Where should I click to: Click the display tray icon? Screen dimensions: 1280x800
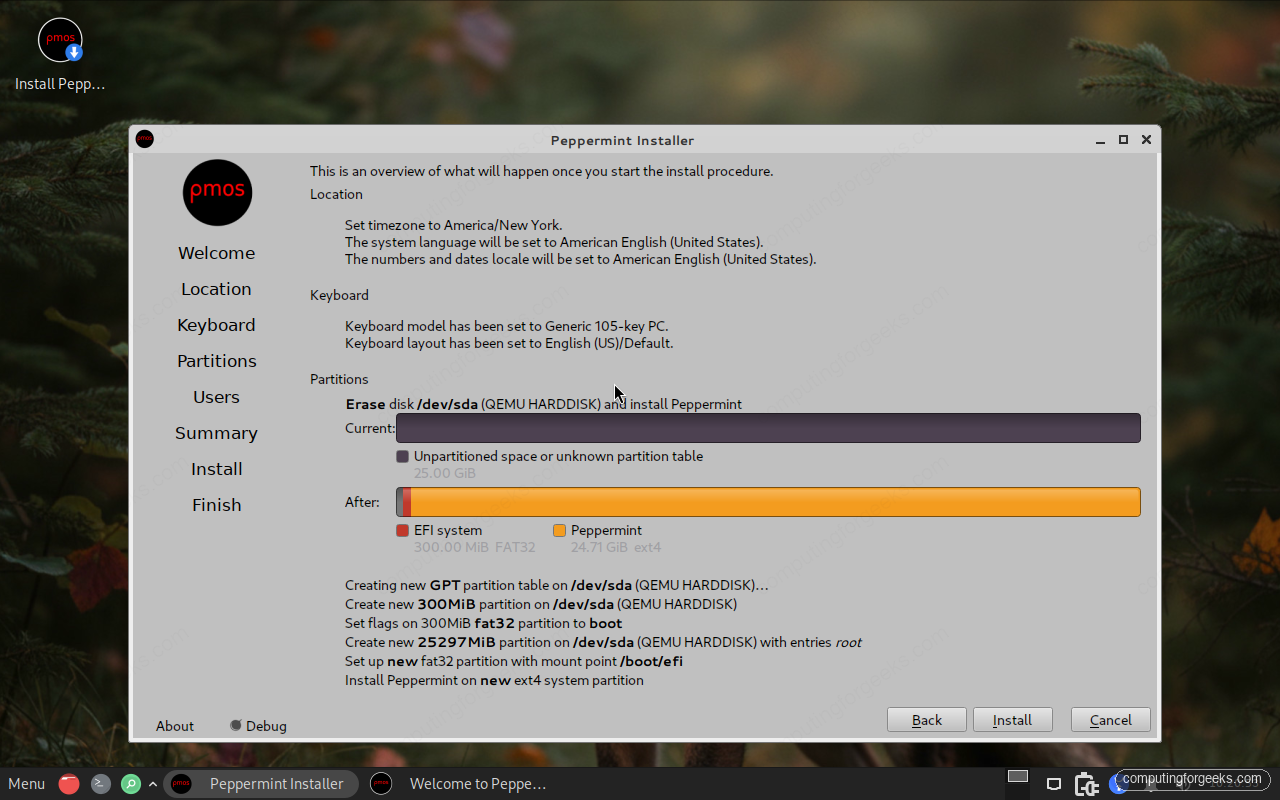click(1053, 784)
